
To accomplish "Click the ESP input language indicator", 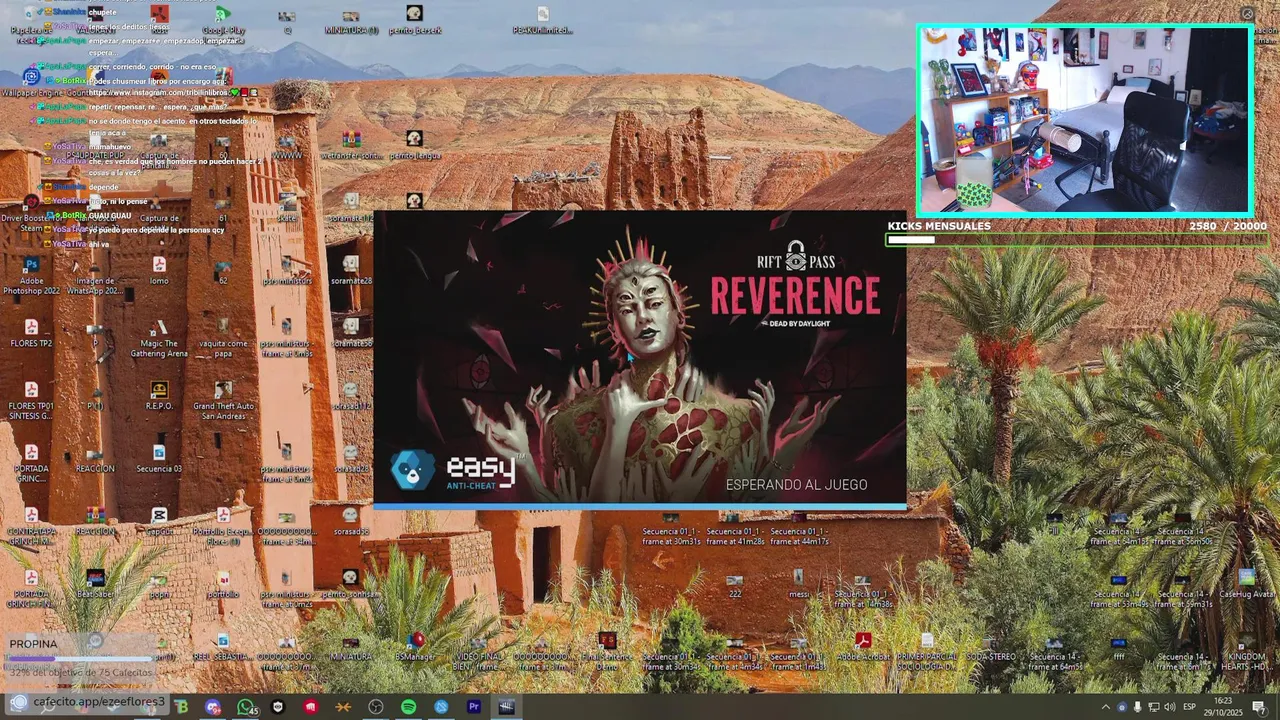I will point(1190,707).
